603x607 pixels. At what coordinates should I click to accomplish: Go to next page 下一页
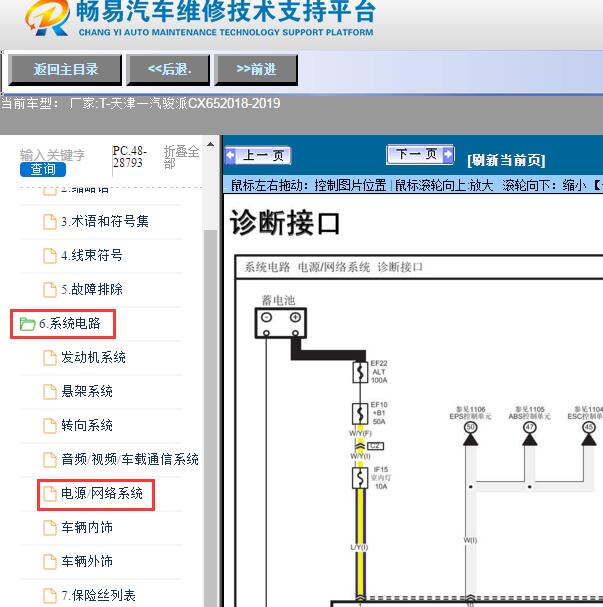(x=420, y=154)
